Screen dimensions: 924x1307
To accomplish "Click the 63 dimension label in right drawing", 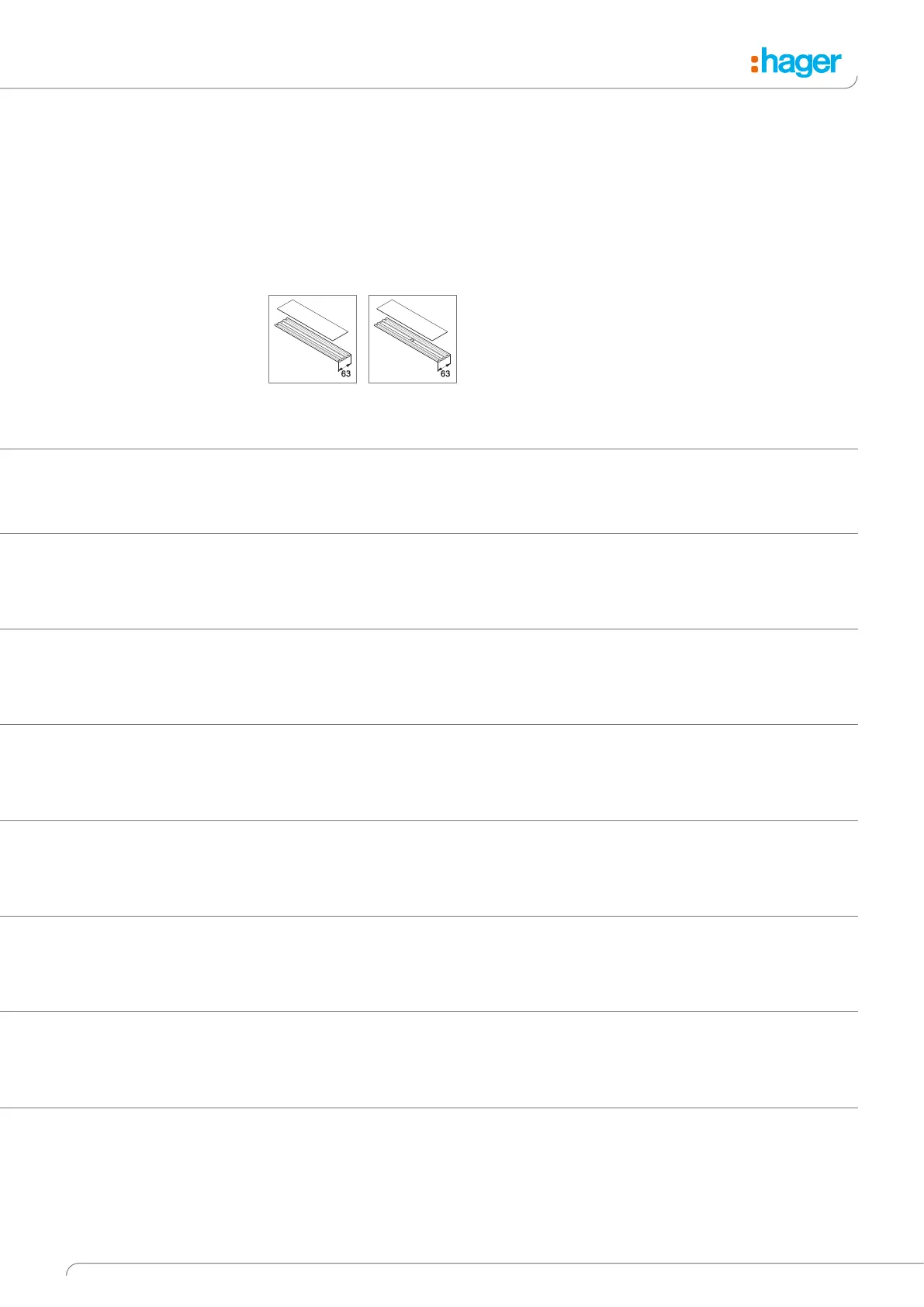I will [445, 374].
